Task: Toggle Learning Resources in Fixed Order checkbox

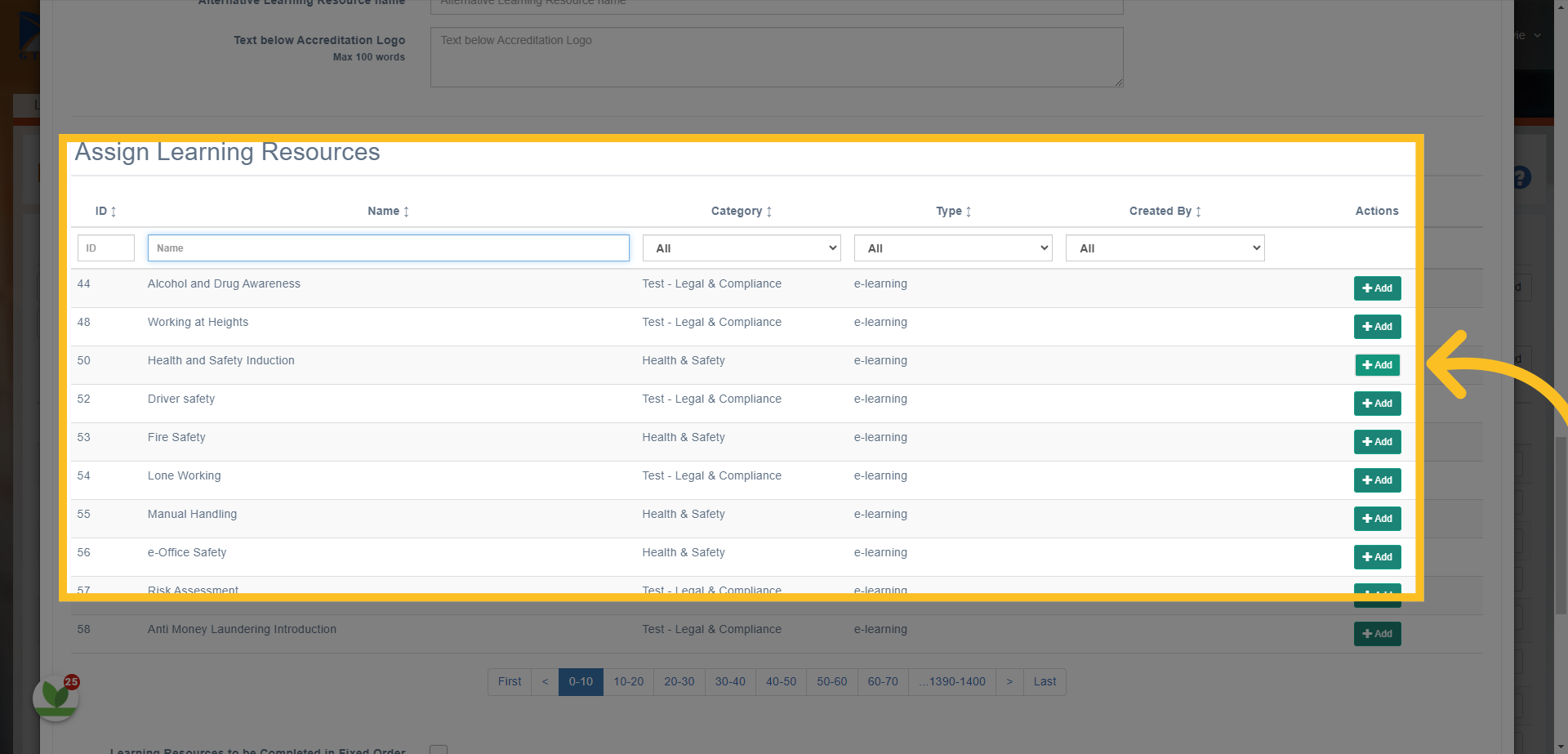Action: pyautogui.click(x=439, y=750)
